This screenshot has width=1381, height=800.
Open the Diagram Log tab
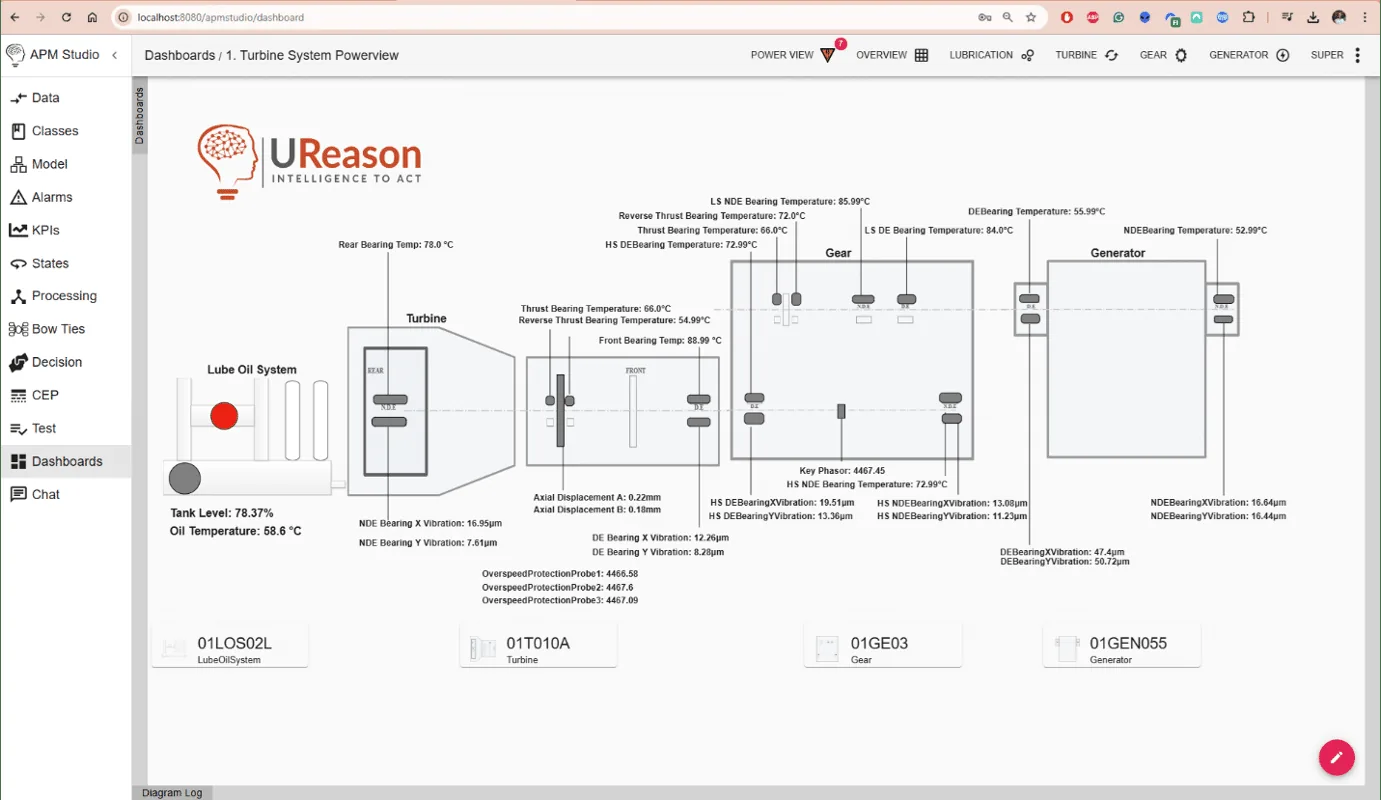(x=172, y=793)
